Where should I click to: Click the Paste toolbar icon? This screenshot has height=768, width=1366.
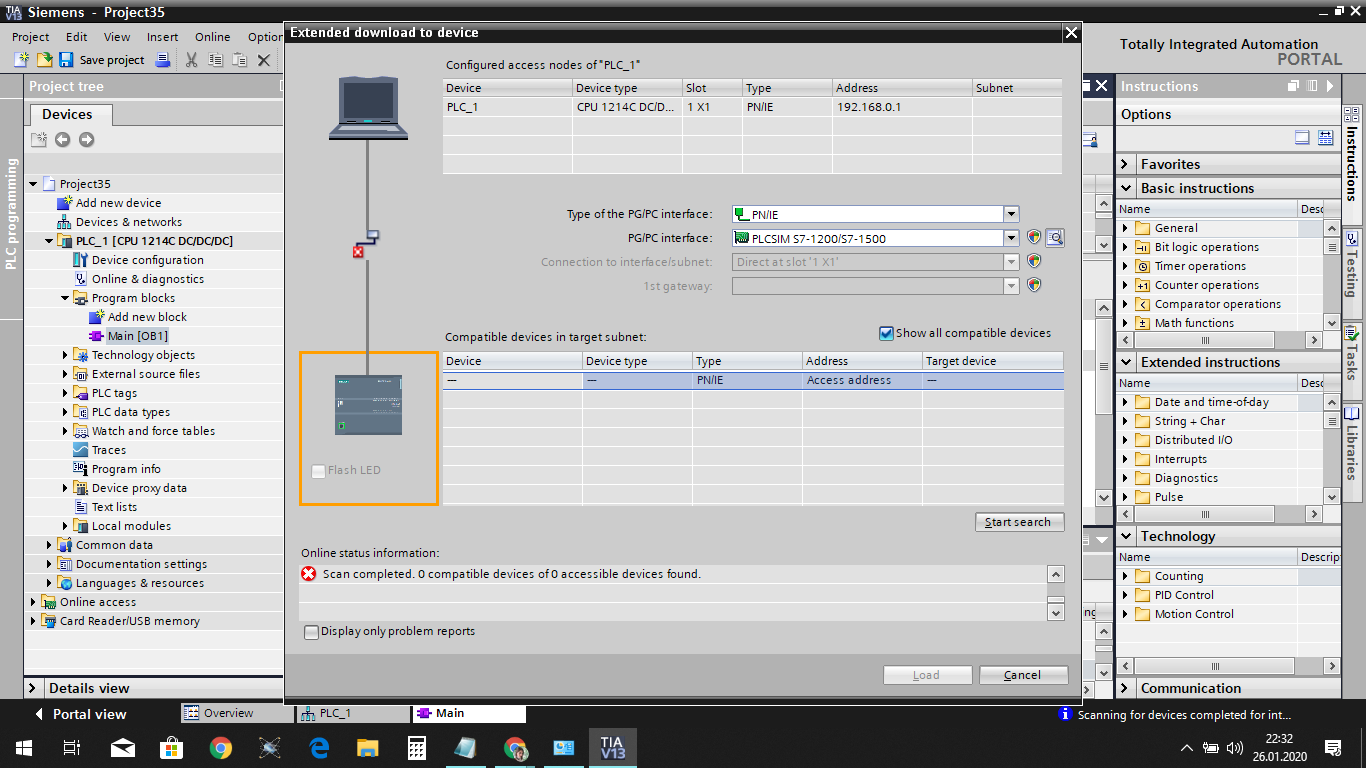239,60
